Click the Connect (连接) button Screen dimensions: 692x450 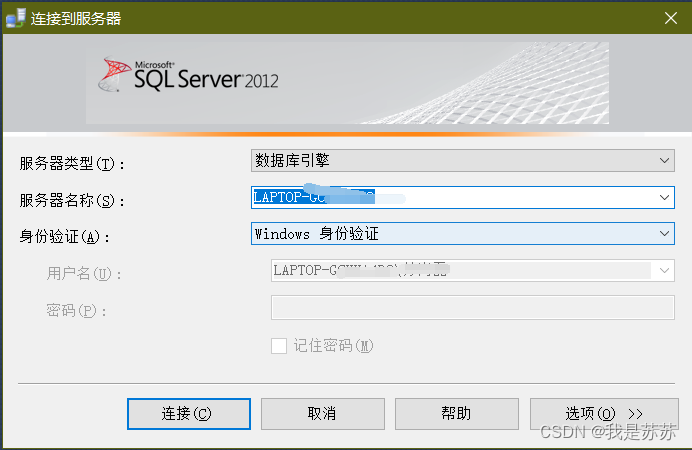(x=189, y=414)
